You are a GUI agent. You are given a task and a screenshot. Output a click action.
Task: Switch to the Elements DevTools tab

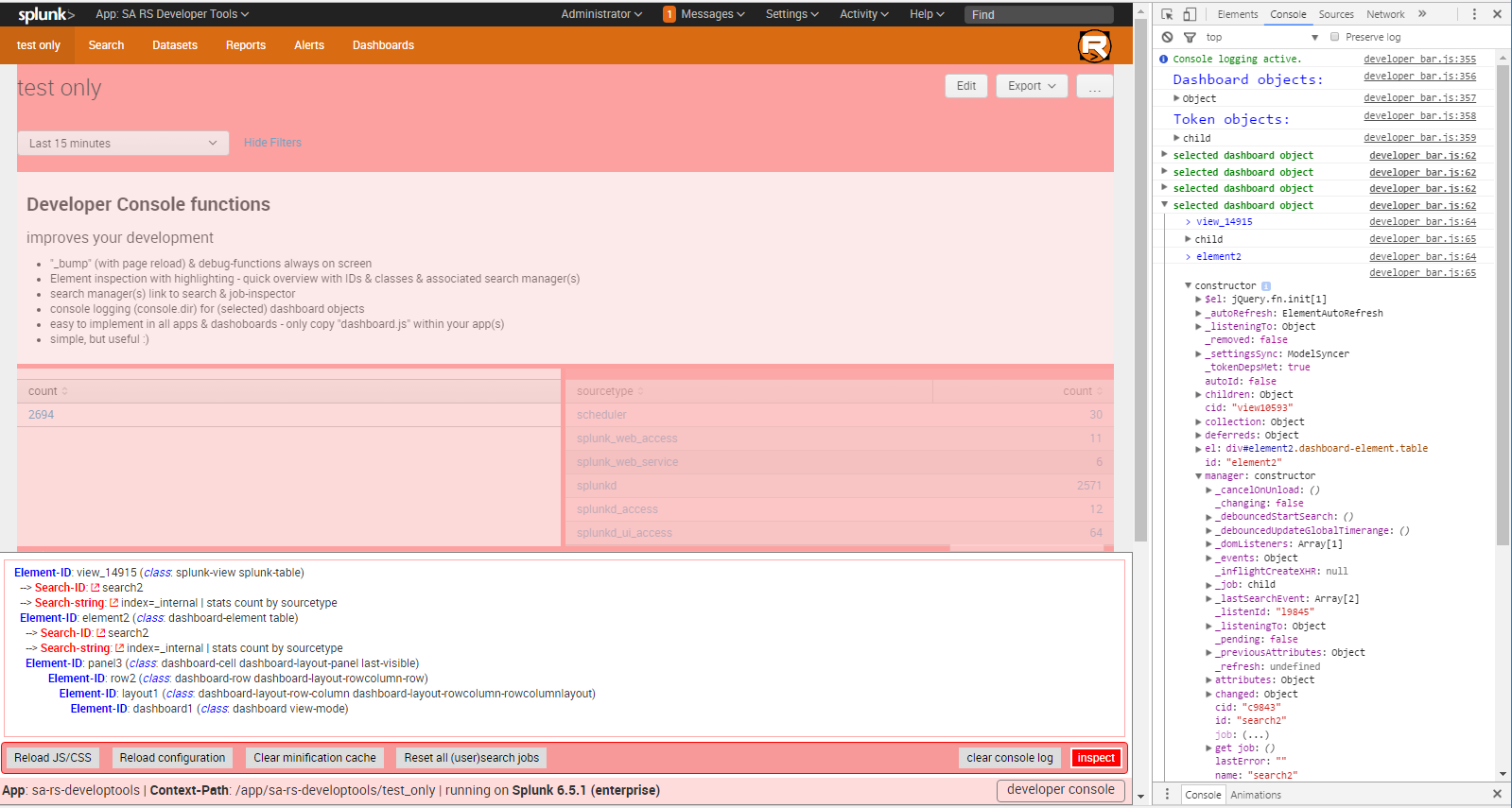[x=1238, y=14]
